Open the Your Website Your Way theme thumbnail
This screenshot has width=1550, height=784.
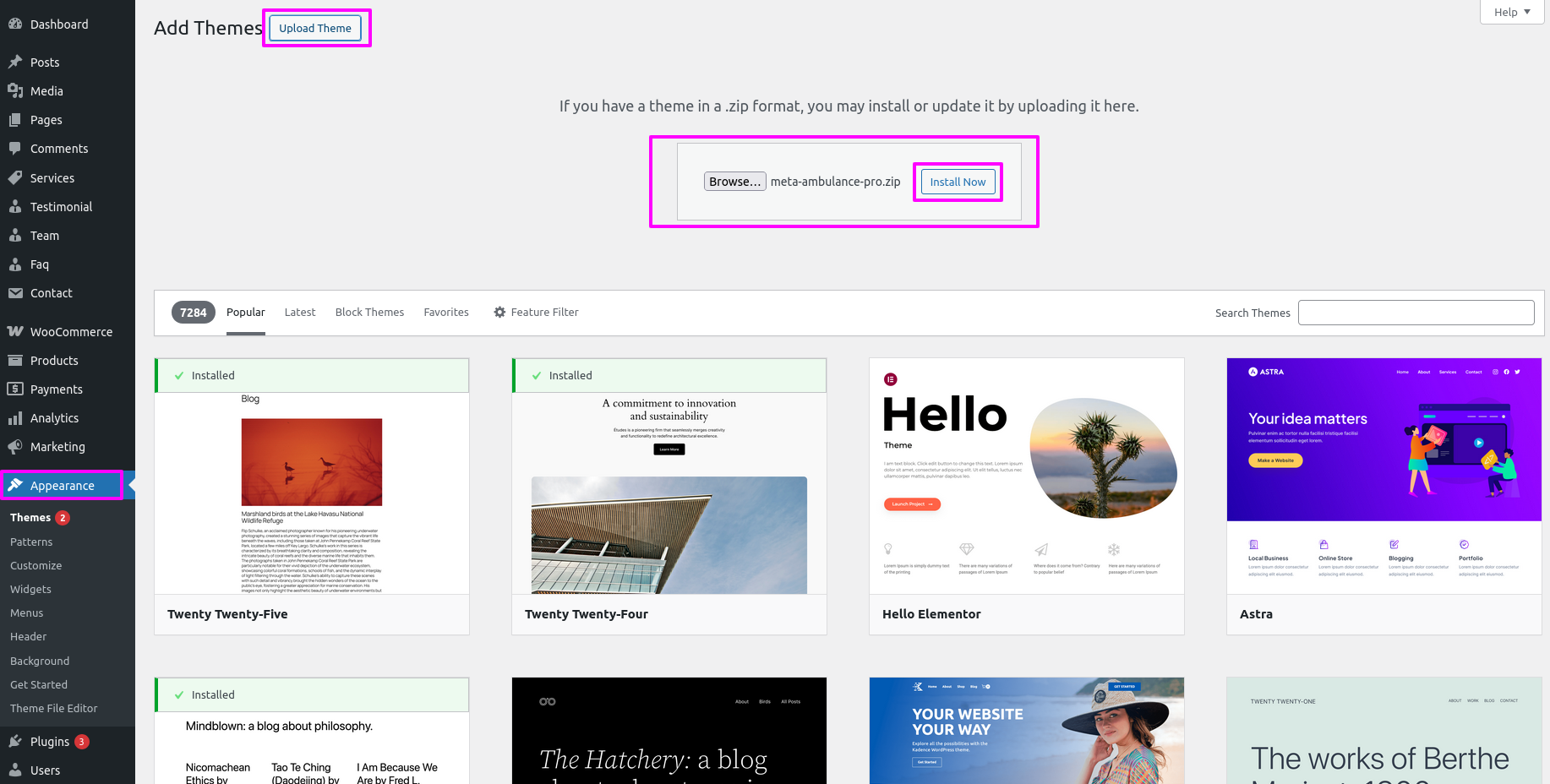[x=1027, y=731]
